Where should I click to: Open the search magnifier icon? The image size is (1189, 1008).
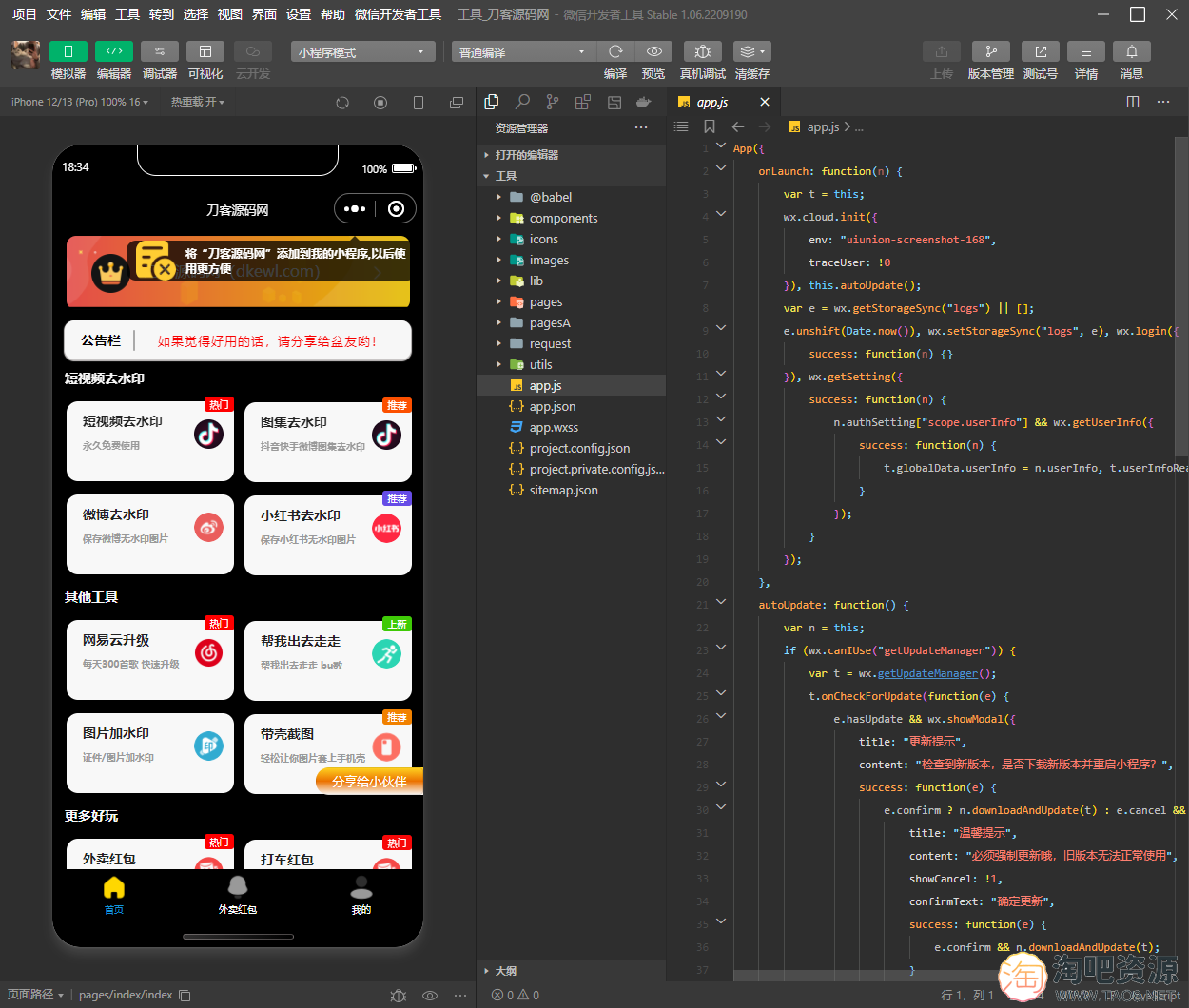tap(522, 102)
